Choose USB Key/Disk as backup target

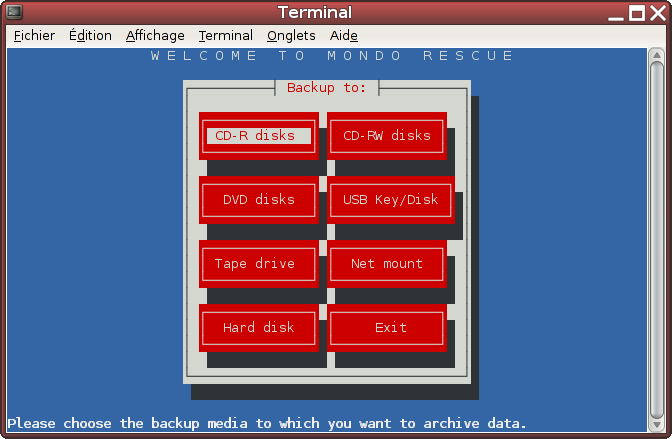(390, 199)
